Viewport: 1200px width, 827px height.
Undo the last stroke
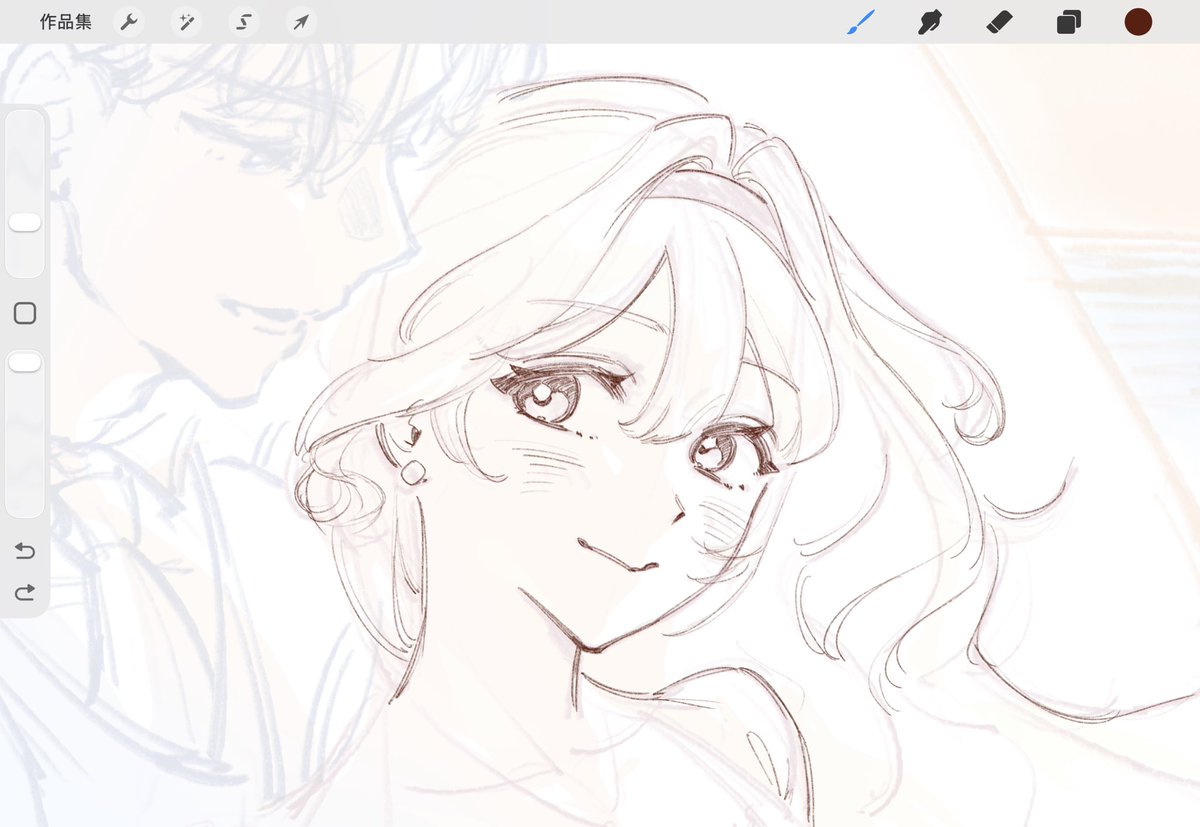(x=25, y=551)
